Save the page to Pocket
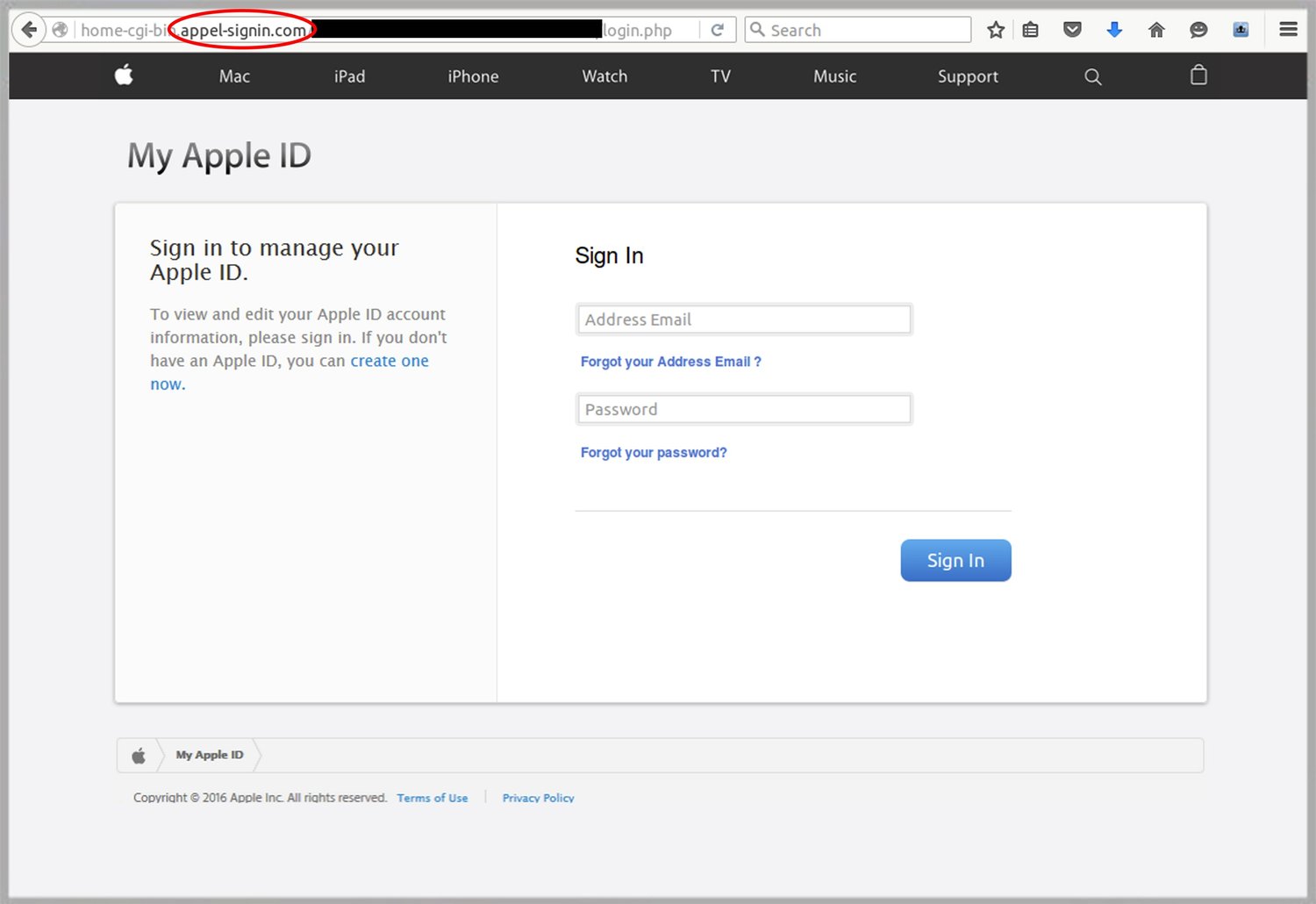 (1072, 29)
